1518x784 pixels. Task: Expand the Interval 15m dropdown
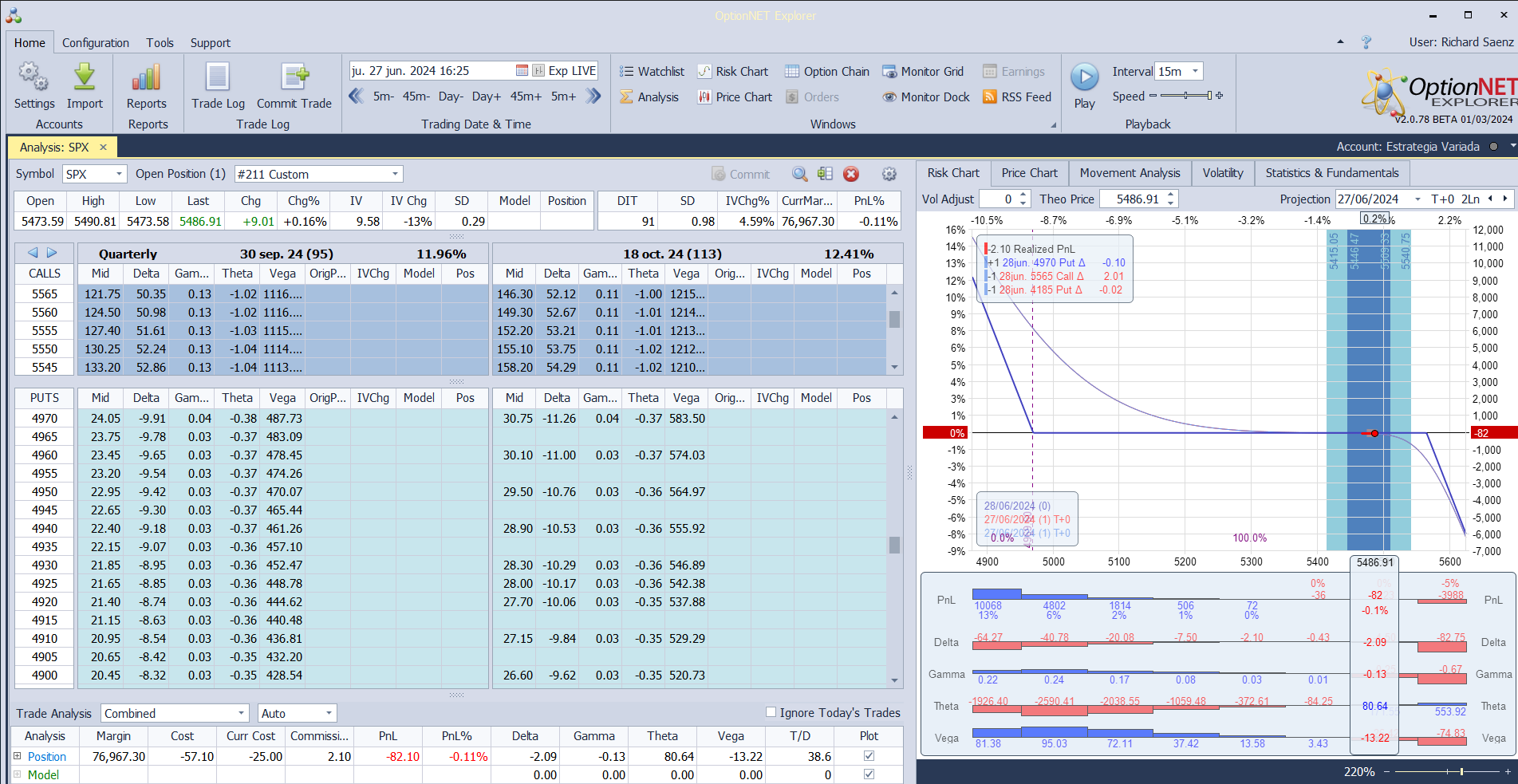click(1195, 72)
